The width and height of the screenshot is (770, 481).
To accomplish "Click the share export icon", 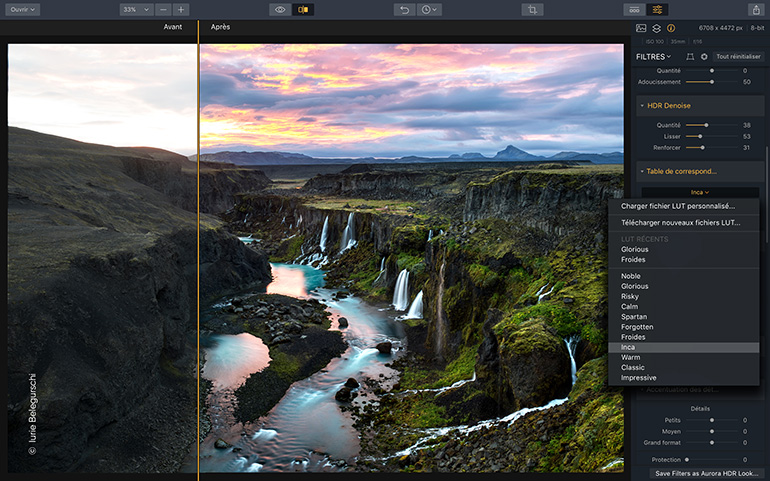I will [x=755, y=9].
